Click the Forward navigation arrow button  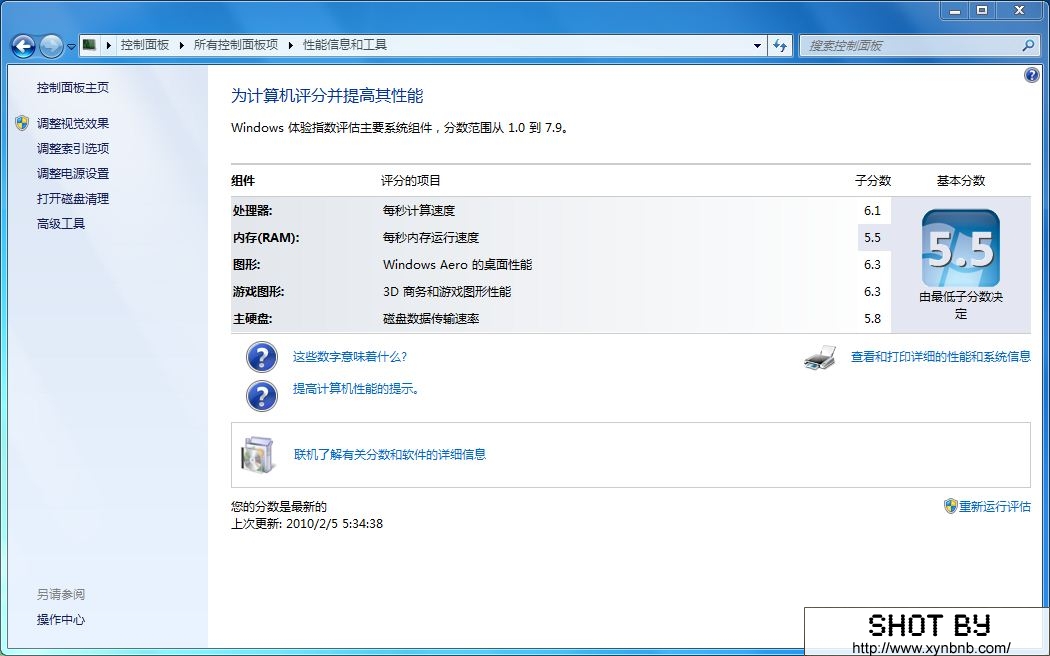[x=51, y=46]
